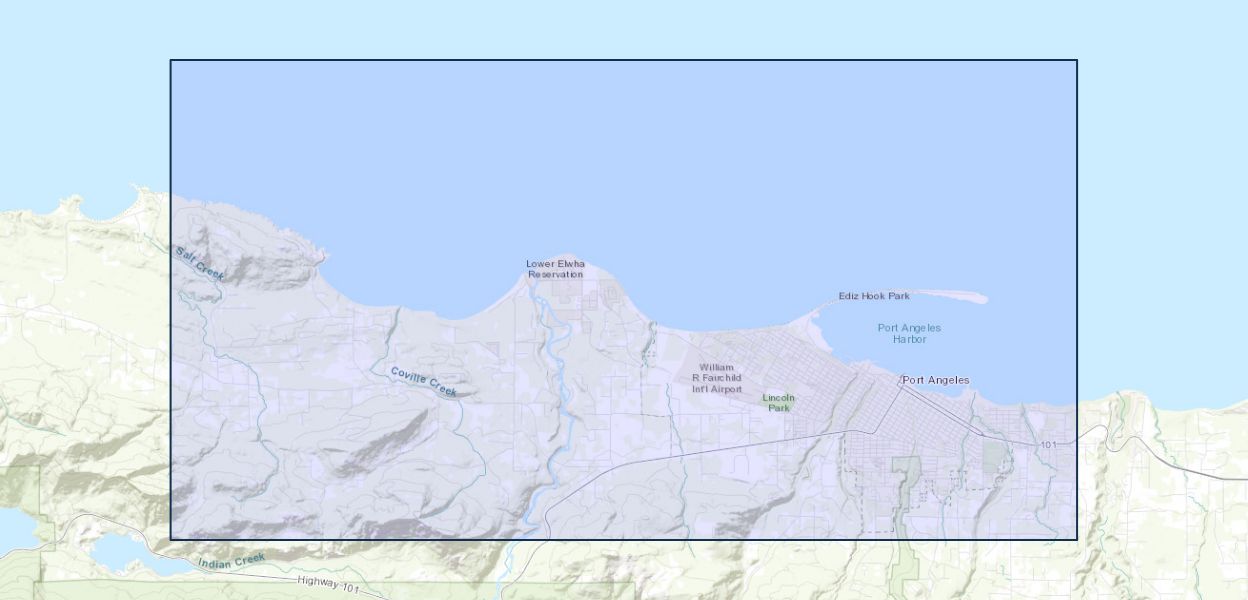Viewport: 1248px width, 600px height.
Task: Click the top-left corner of the extent rectangle
Action: coord(171,61)
